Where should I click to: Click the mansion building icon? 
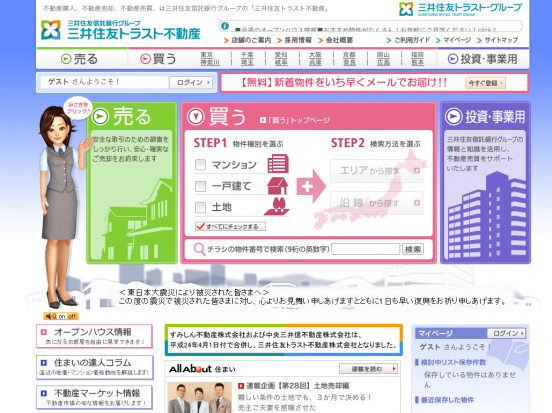coord(278,164)
